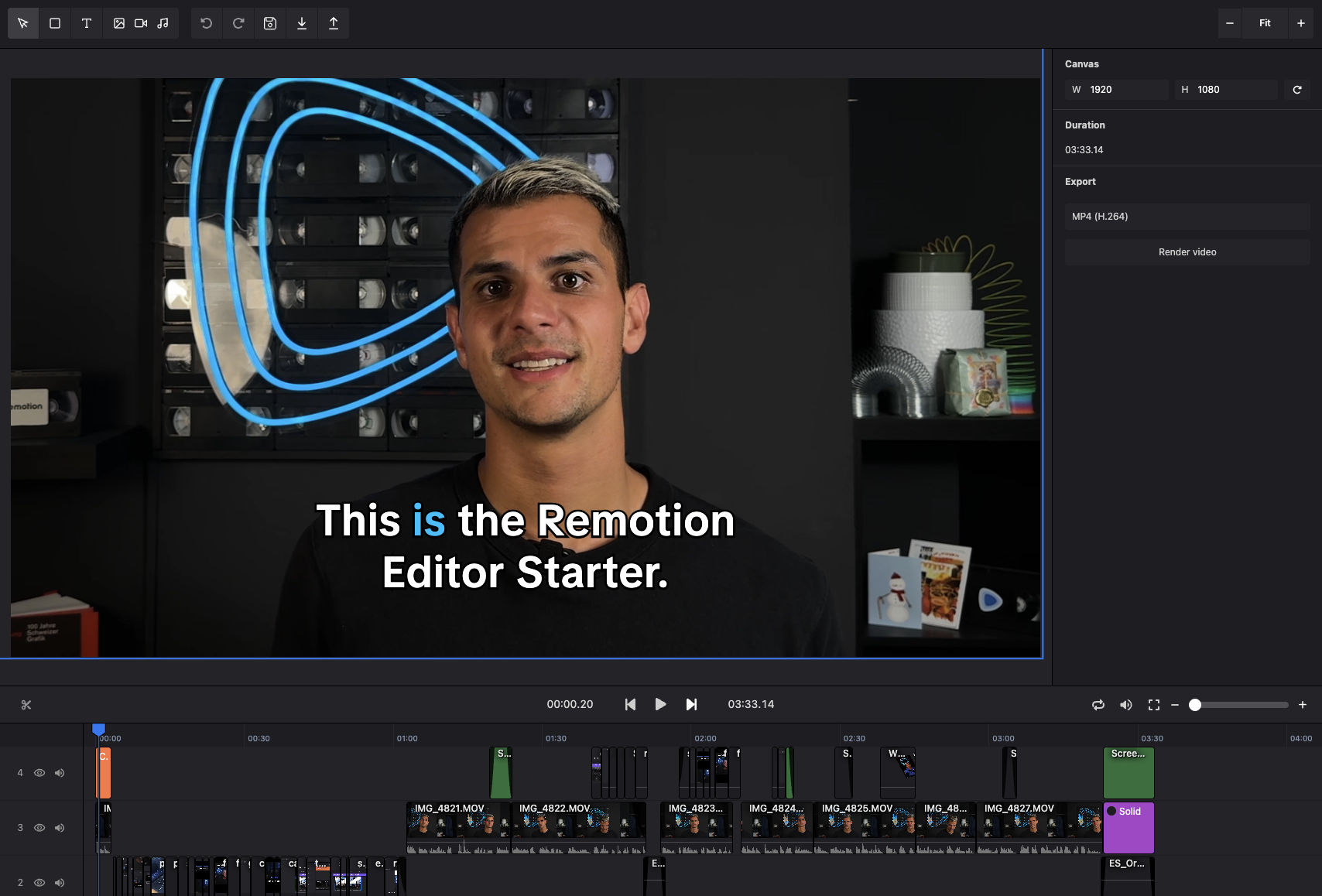The width and height of the screenshot is (1322, 896).
Task: Select the rectangle shape tool
Action: coord(55,23)
